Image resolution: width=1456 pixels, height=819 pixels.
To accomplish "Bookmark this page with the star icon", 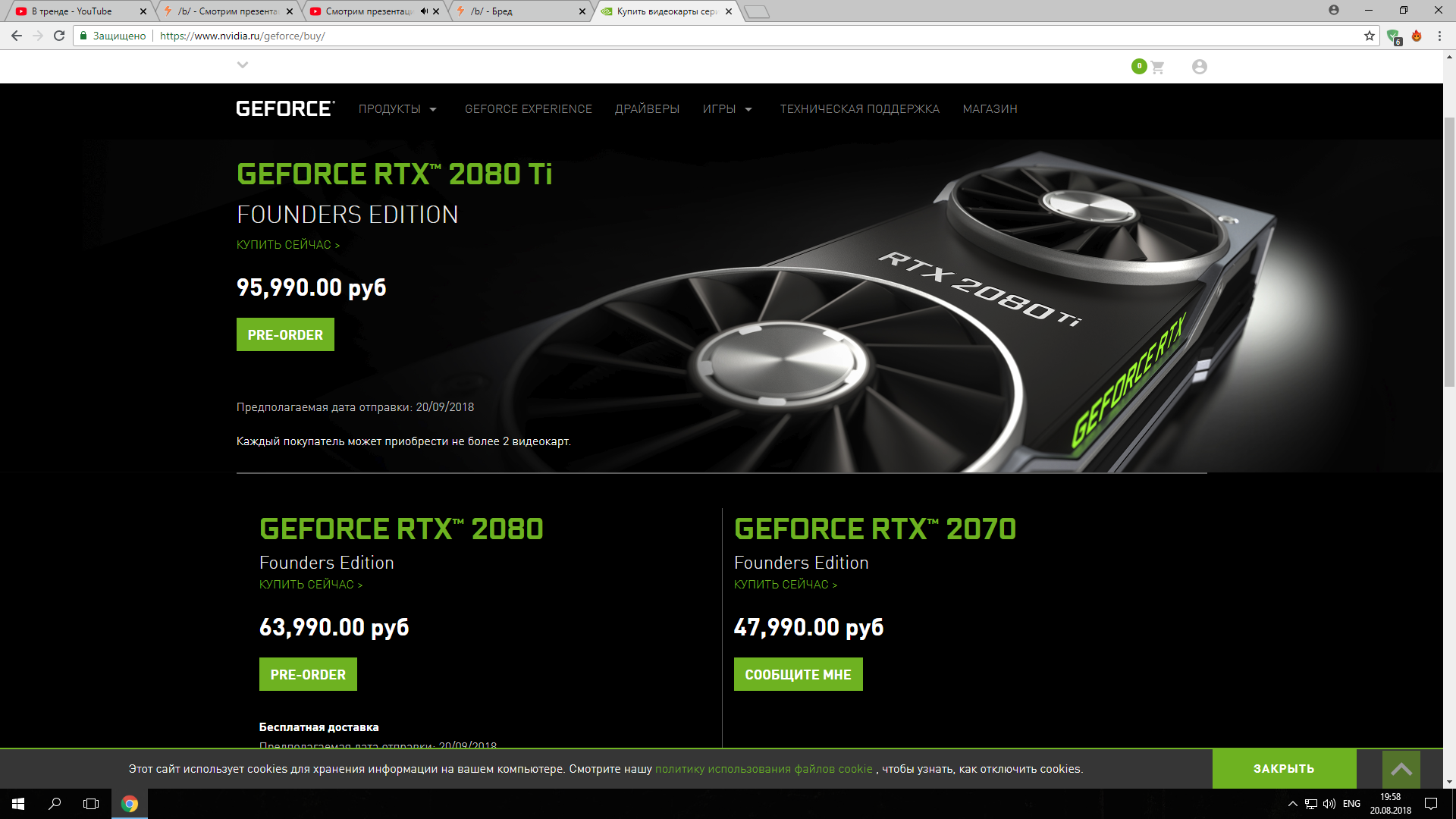I will click(x=1370, y=36).
